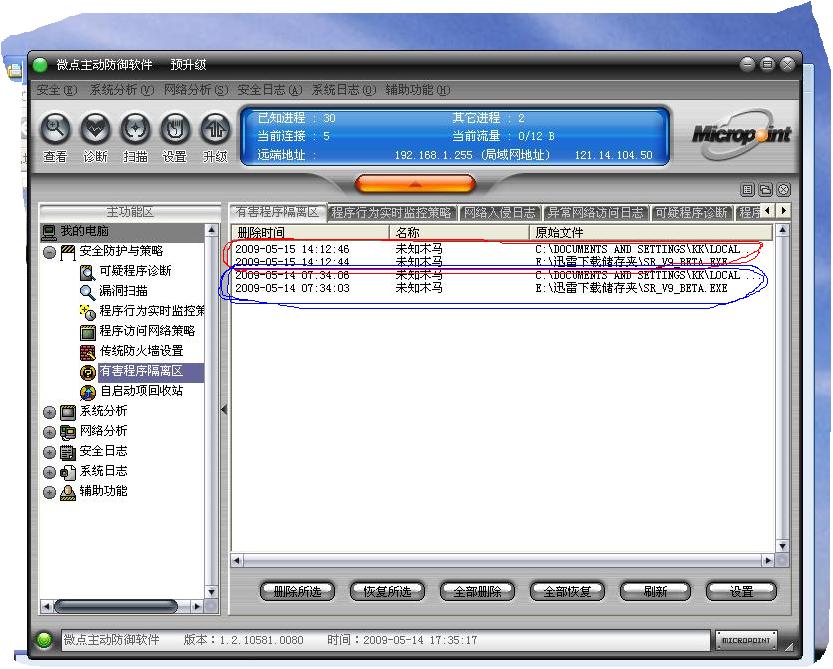Sort by the 原始文件 column header
The image size is (833, 669).
(x=651, y=232)
